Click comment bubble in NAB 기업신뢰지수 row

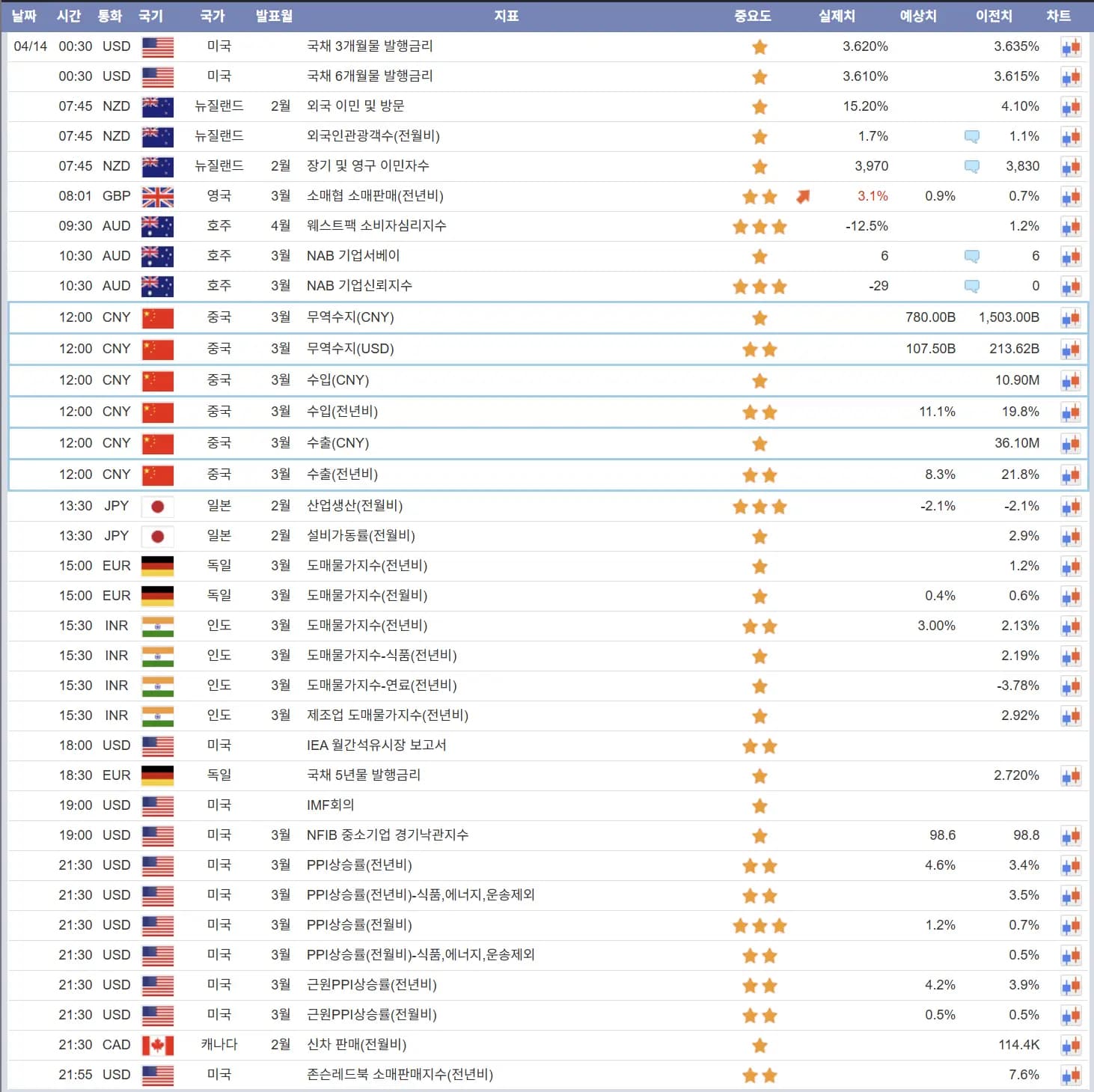971,286
